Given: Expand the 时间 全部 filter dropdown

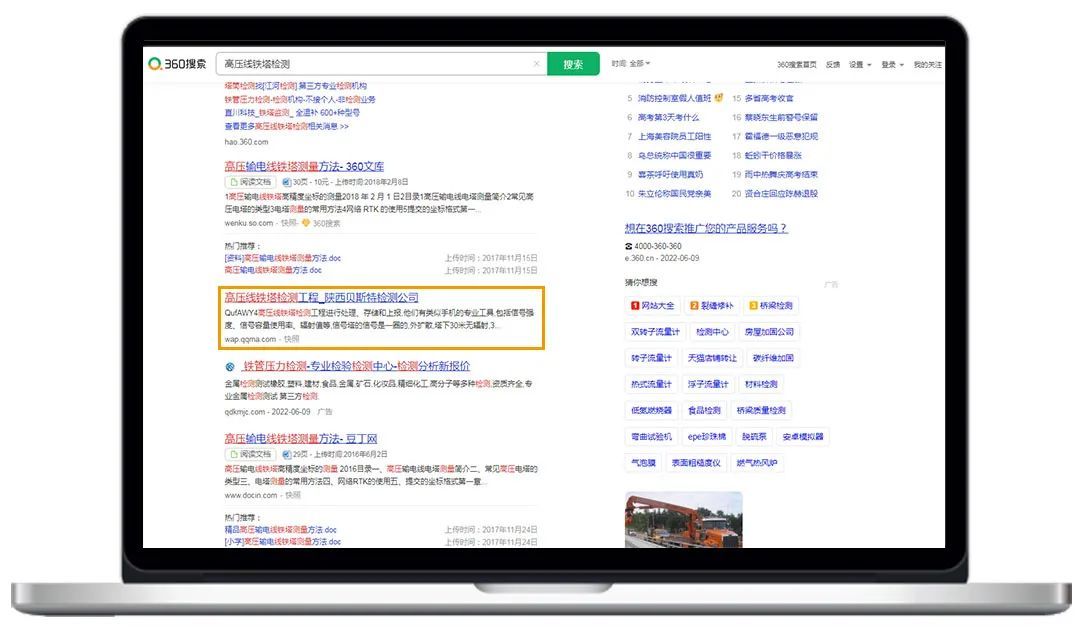Looking at the screenshot, I should tap(631, 64).
